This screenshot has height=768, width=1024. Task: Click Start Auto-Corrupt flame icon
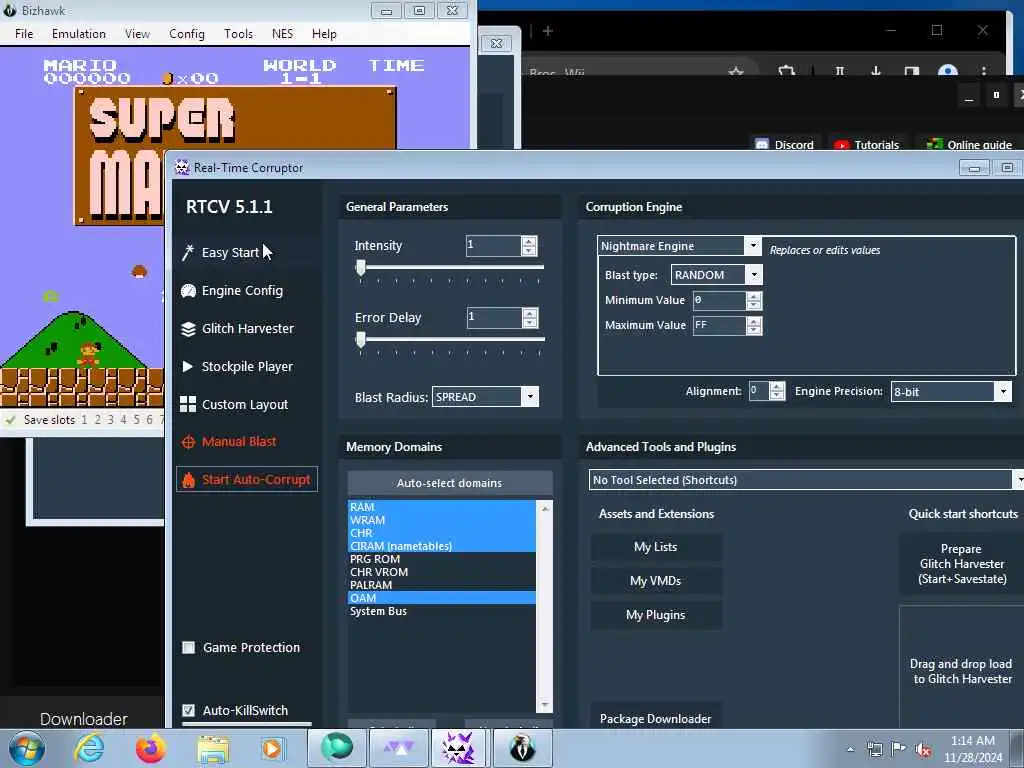(188, 480)
